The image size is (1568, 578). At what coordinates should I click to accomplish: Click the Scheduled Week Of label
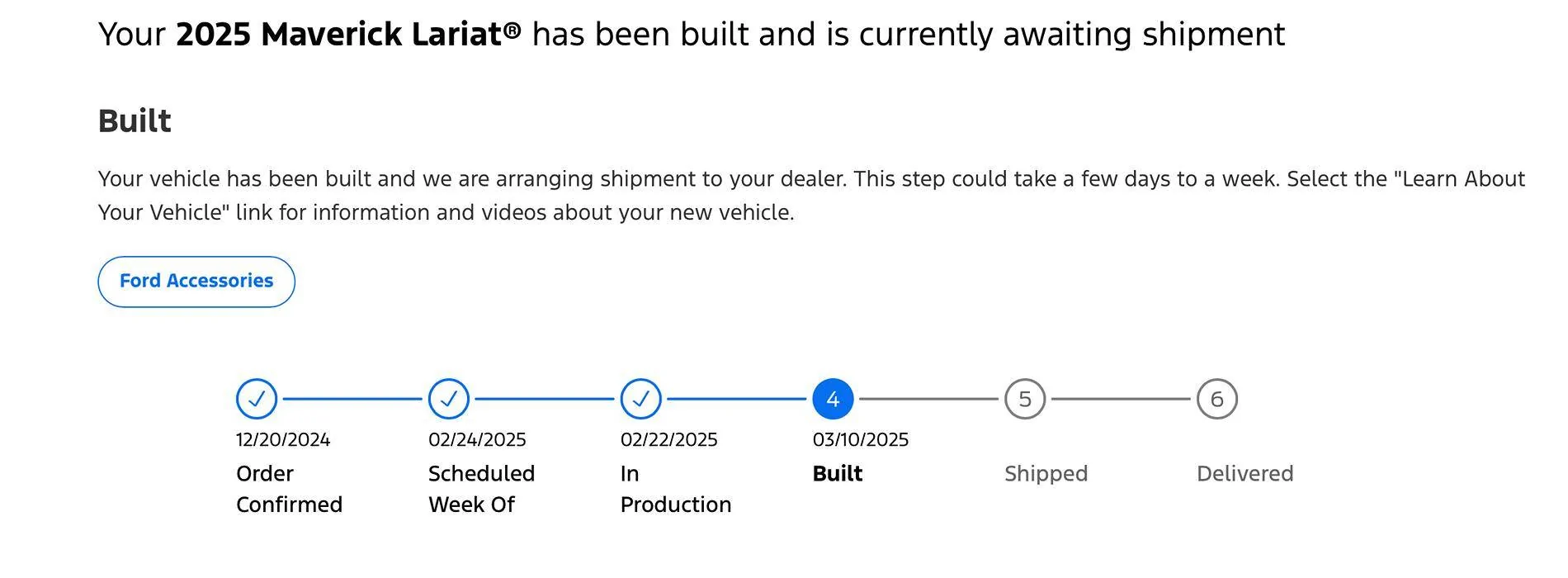coord(481,489)
